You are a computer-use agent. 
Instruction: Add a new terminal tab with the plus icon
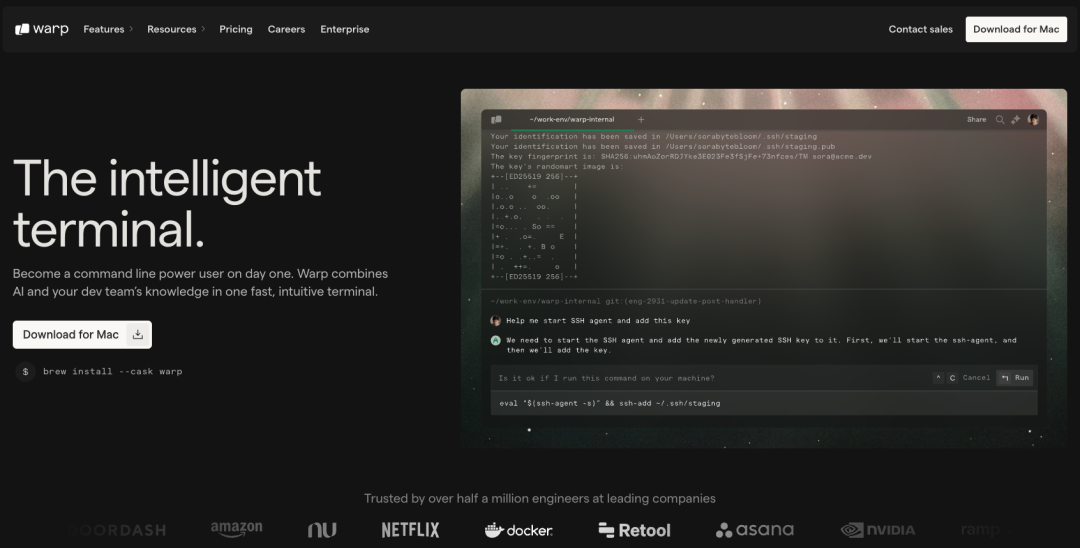[641, 120]
